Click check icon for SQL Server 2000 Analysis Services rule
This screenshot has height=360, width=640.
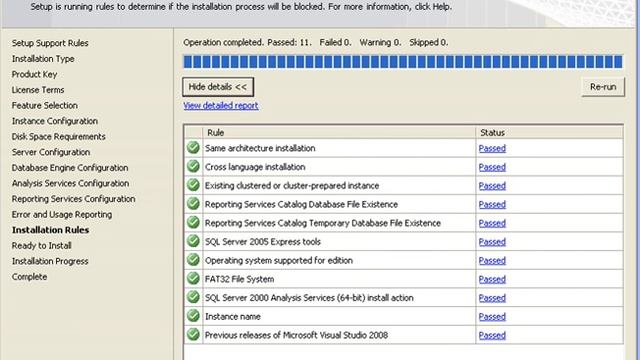(193, 297)
